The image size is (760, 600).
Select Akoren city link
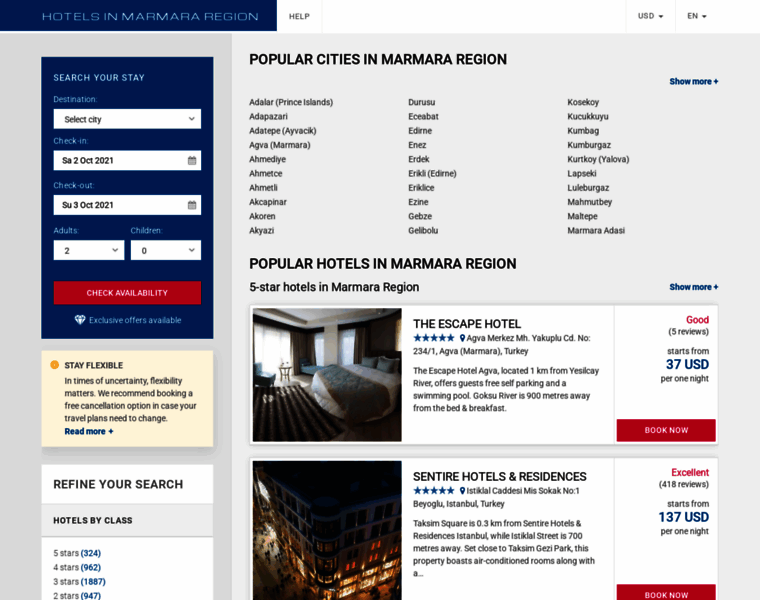262,216
